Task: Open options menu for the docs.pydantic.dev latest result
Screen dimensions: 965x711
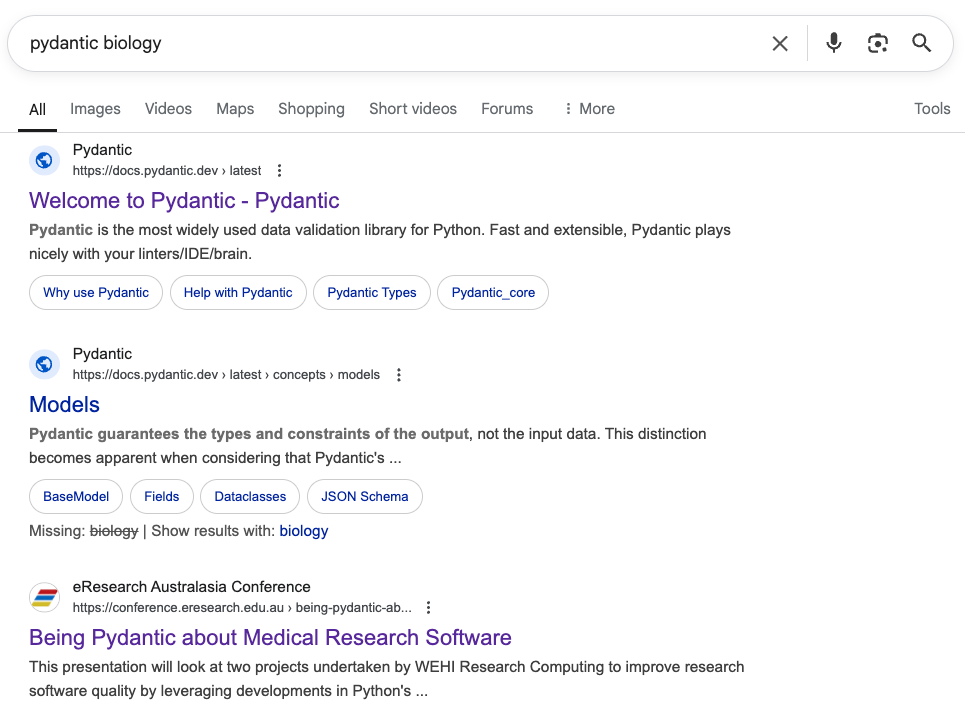Action: [279, 171]
